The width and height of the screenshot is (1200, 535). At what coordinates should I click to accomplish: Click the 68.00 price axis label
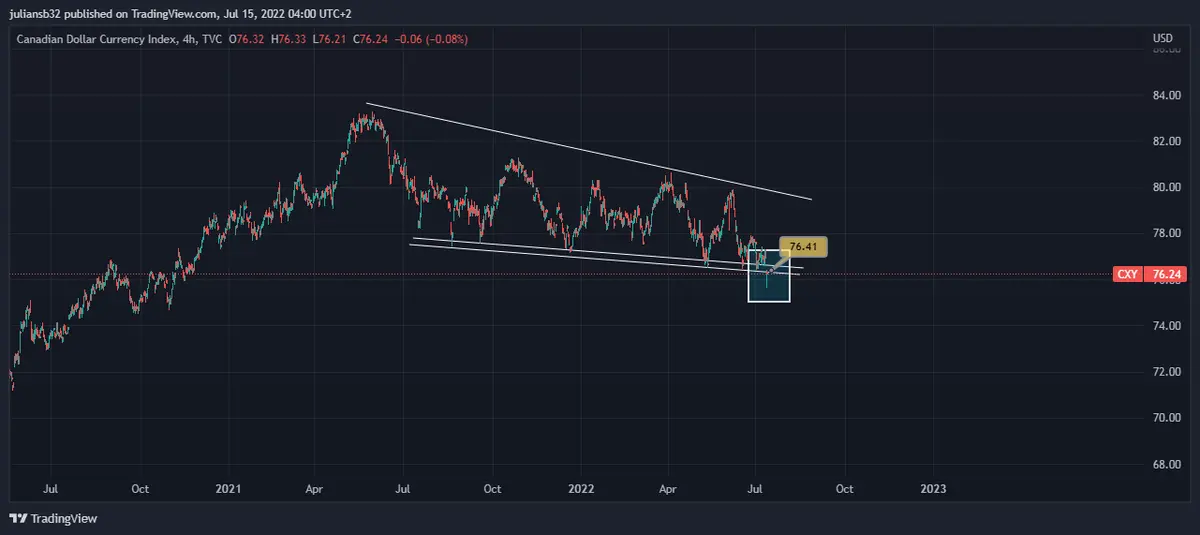(x=1165, y=464)
